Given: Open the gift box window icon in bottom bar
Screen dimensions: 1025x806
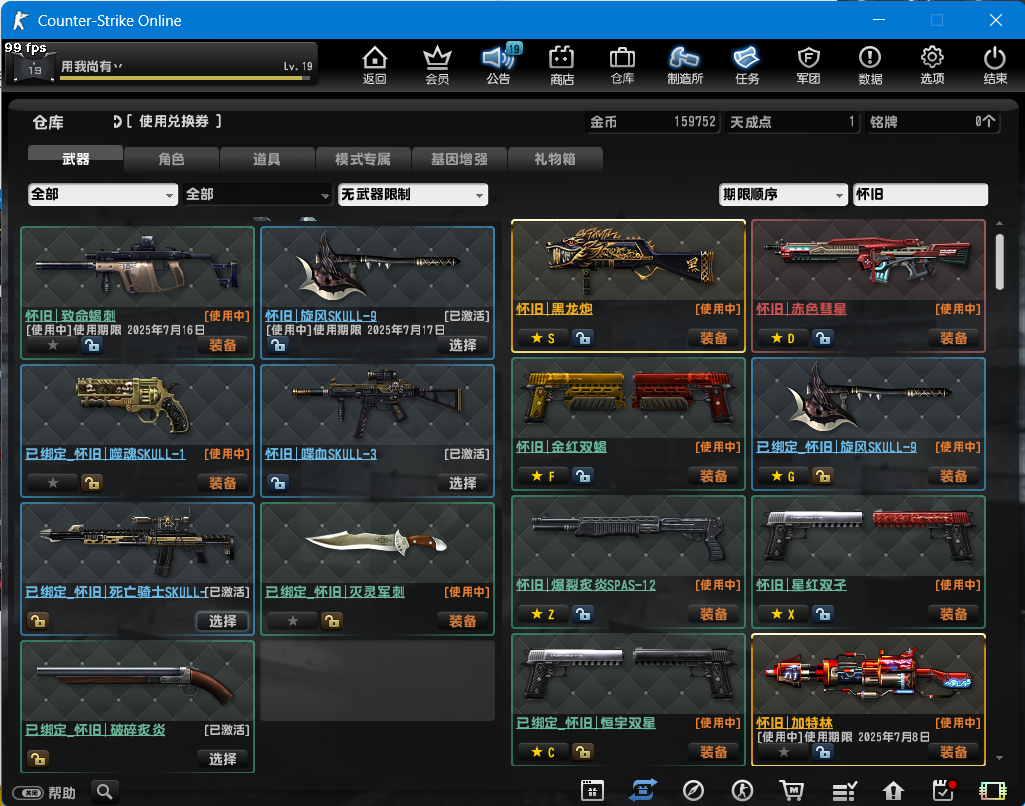Looking at the screenshot, I should coord(592,790).
